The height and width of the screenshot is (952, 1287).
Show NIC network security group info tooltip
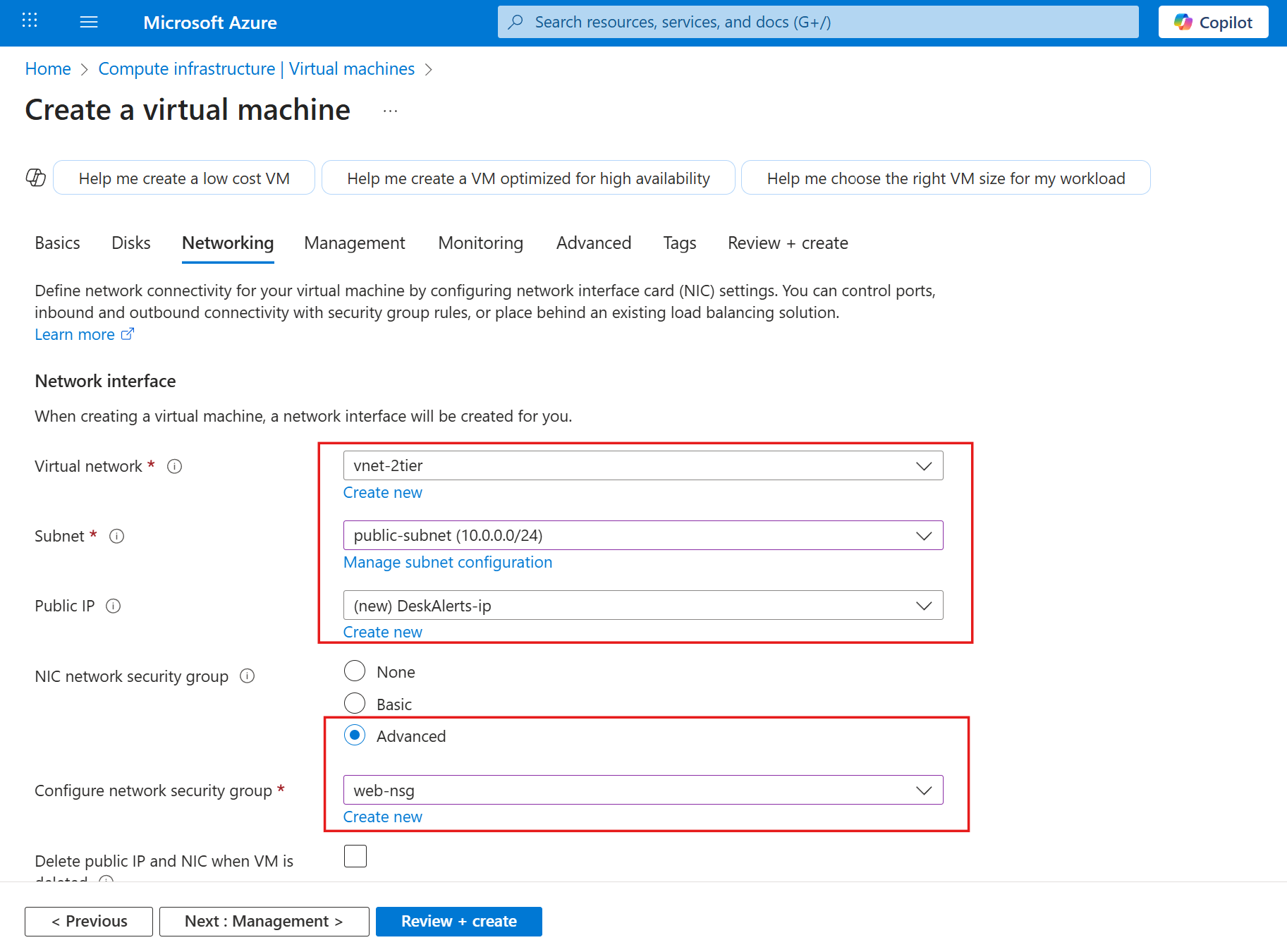tap(247, 676)
